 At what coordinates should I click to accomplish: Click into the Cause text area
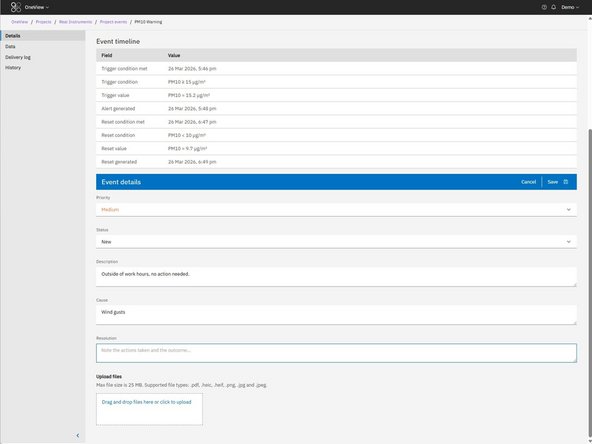336,315
